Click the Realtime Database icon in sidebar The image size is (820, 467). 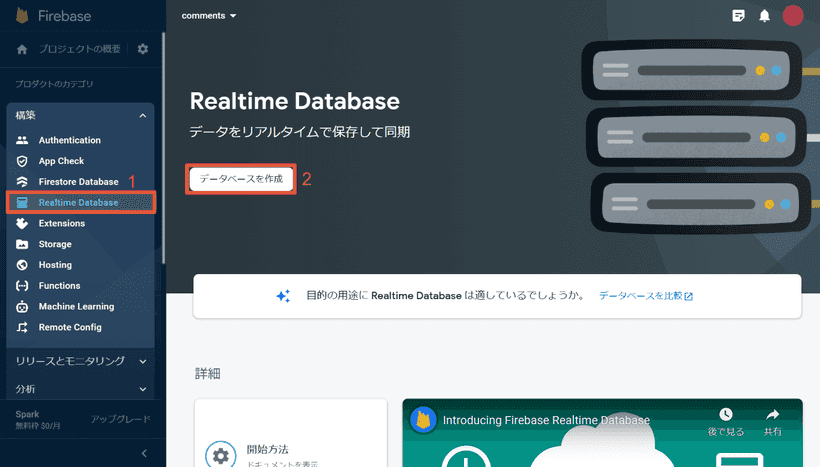[x=22, y=202]
